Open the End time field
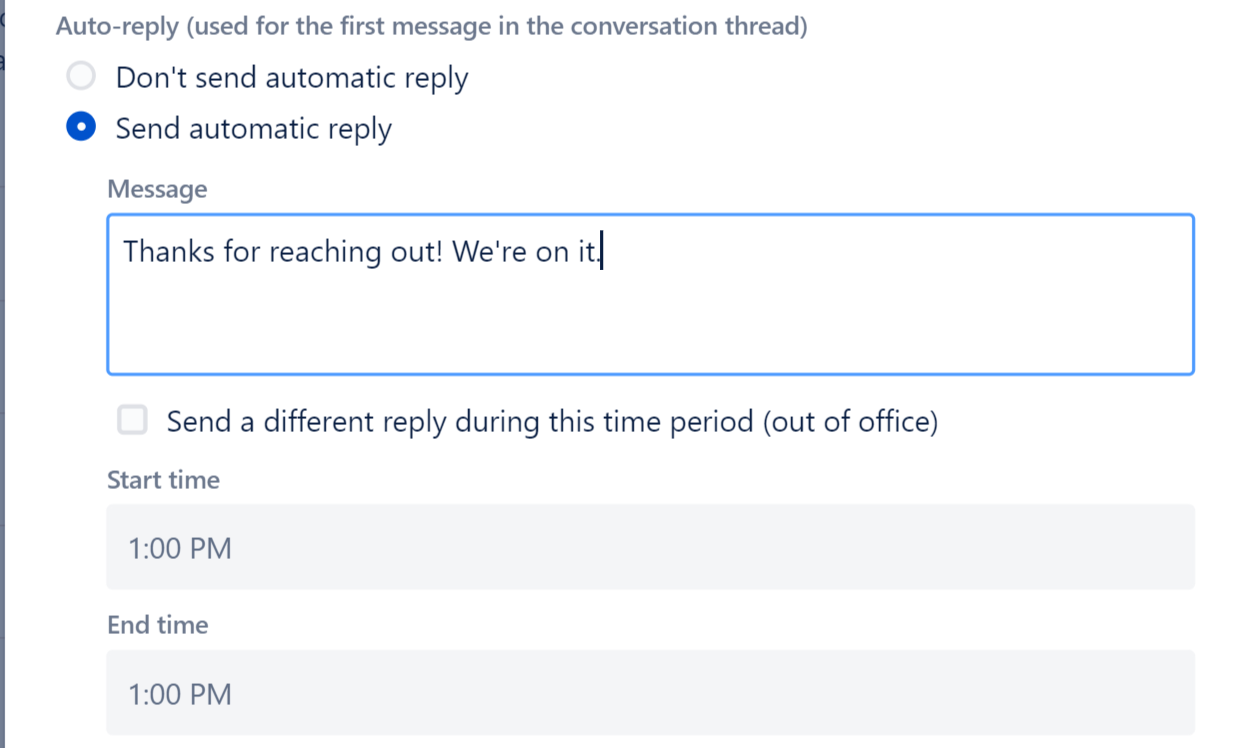Image resolution: width=1243 pixels, height=748 pixels. click(650, 693)
